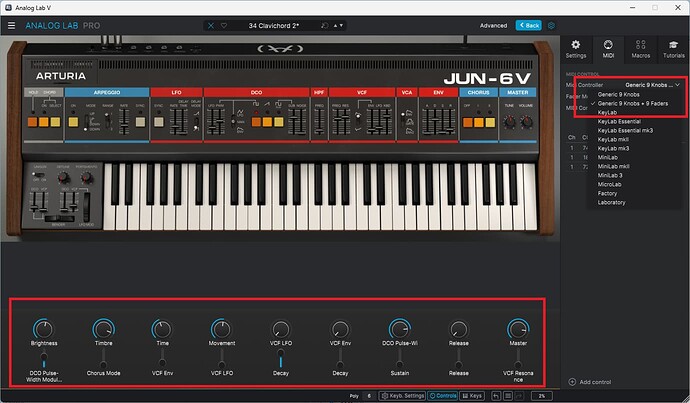Viewport: 690px width, 403px height.
Task: Choose KeyLab mk3 from list
Action: click(x=613, y=148)
